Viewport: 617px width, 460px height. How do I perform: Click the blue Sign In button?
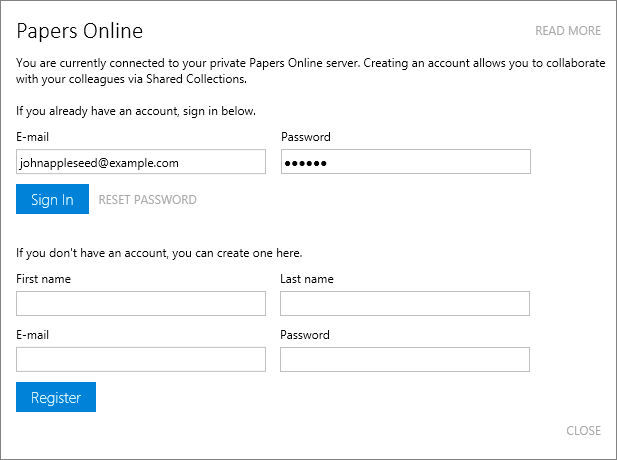52,199
